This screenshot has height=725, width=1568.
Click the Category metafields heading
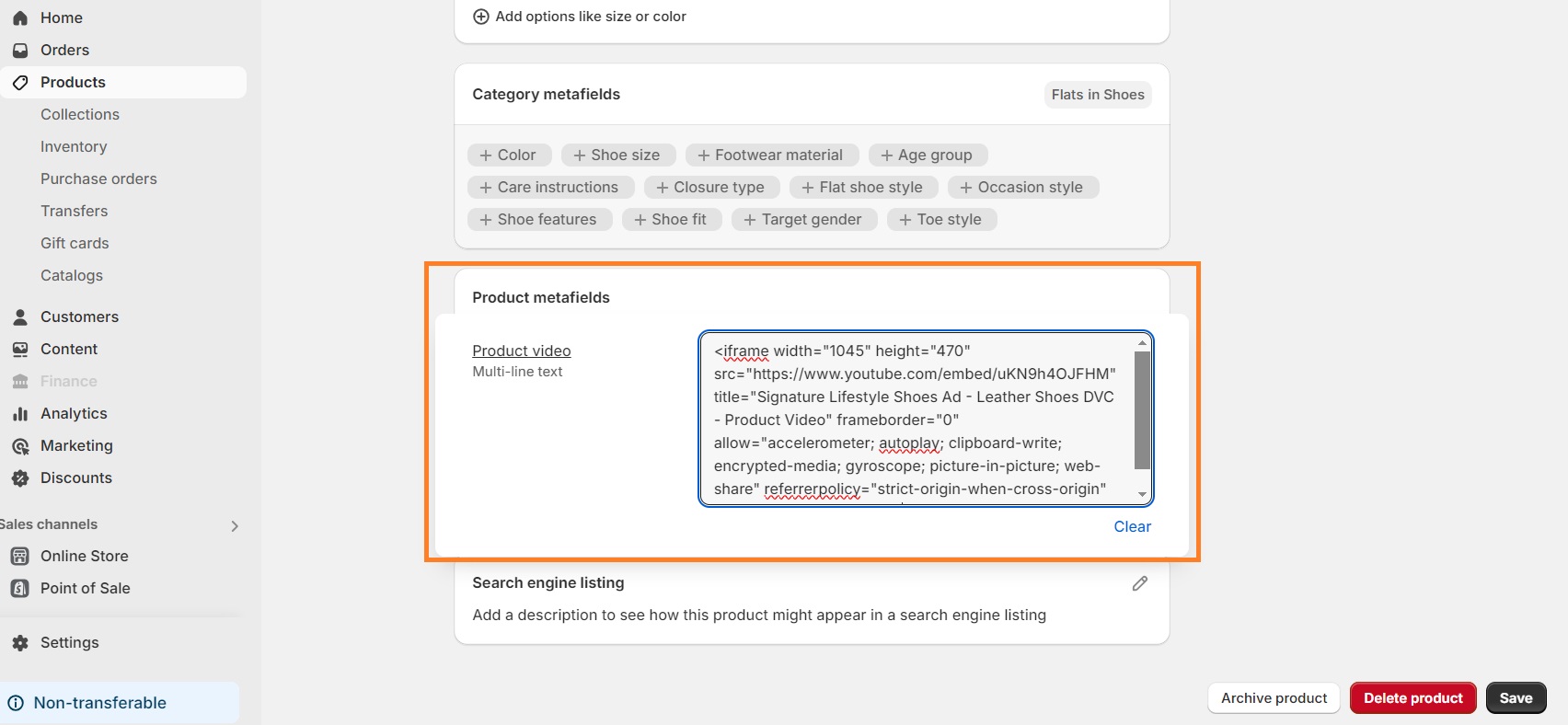(x=547, y=94)
